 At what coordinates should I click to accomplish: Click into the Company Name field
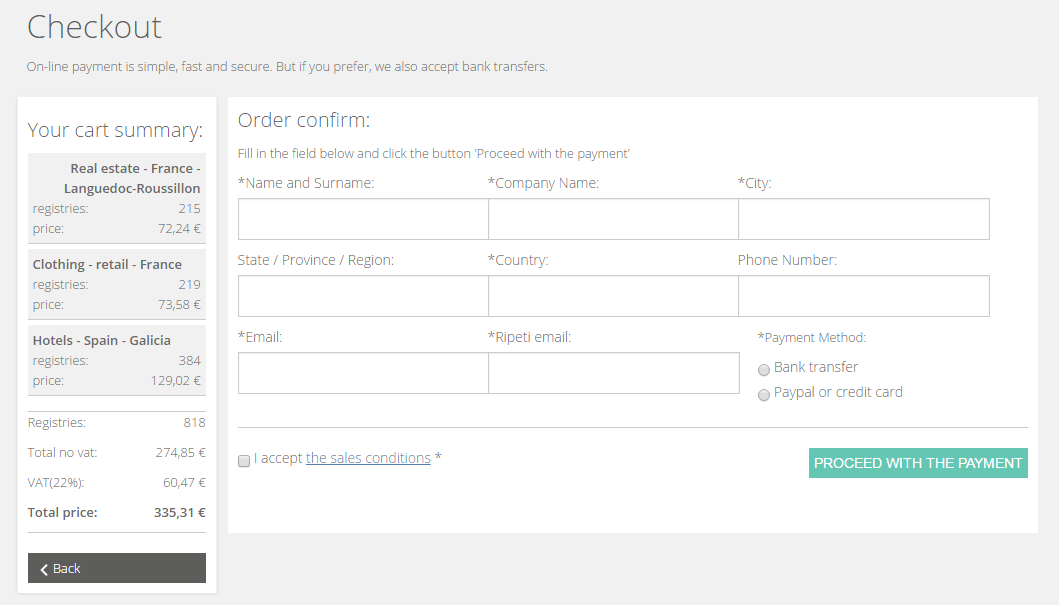click(613, 219)
